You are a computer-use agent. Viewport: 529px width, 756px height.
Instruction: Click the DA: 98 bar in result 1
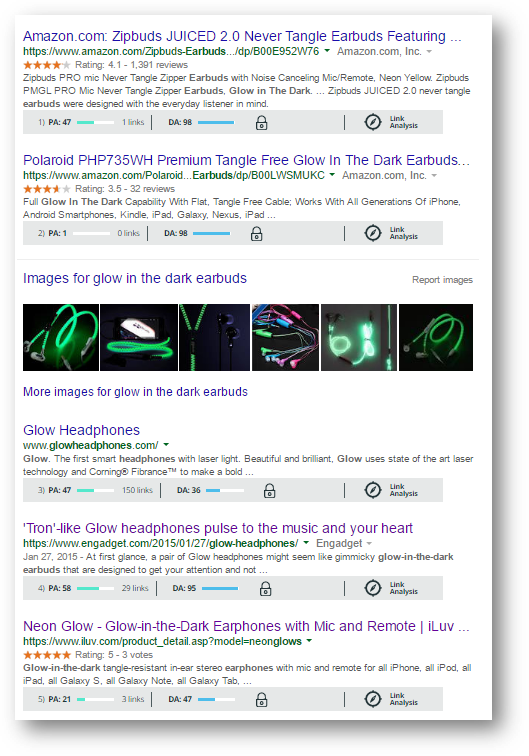pos(216,122)
